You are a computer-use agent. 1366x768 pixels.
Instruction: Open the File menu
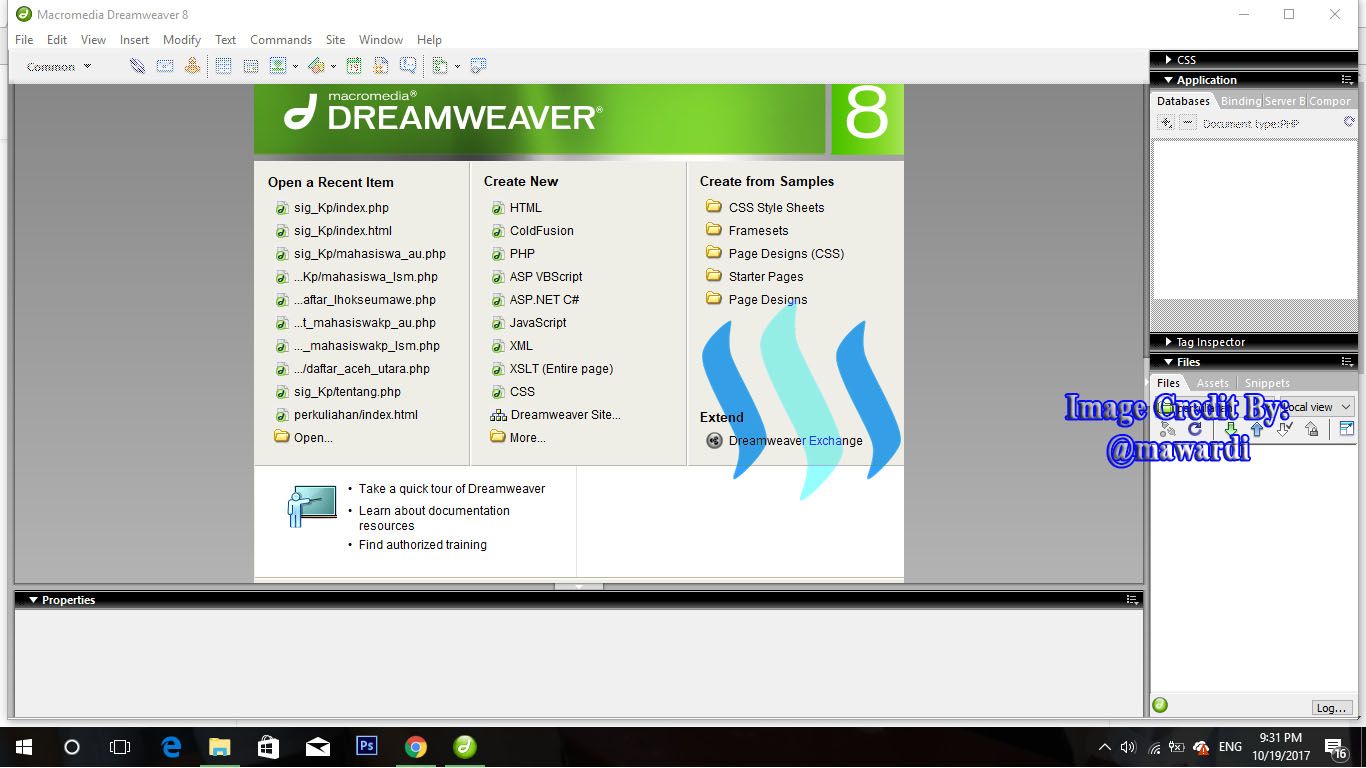coord(24,40)
